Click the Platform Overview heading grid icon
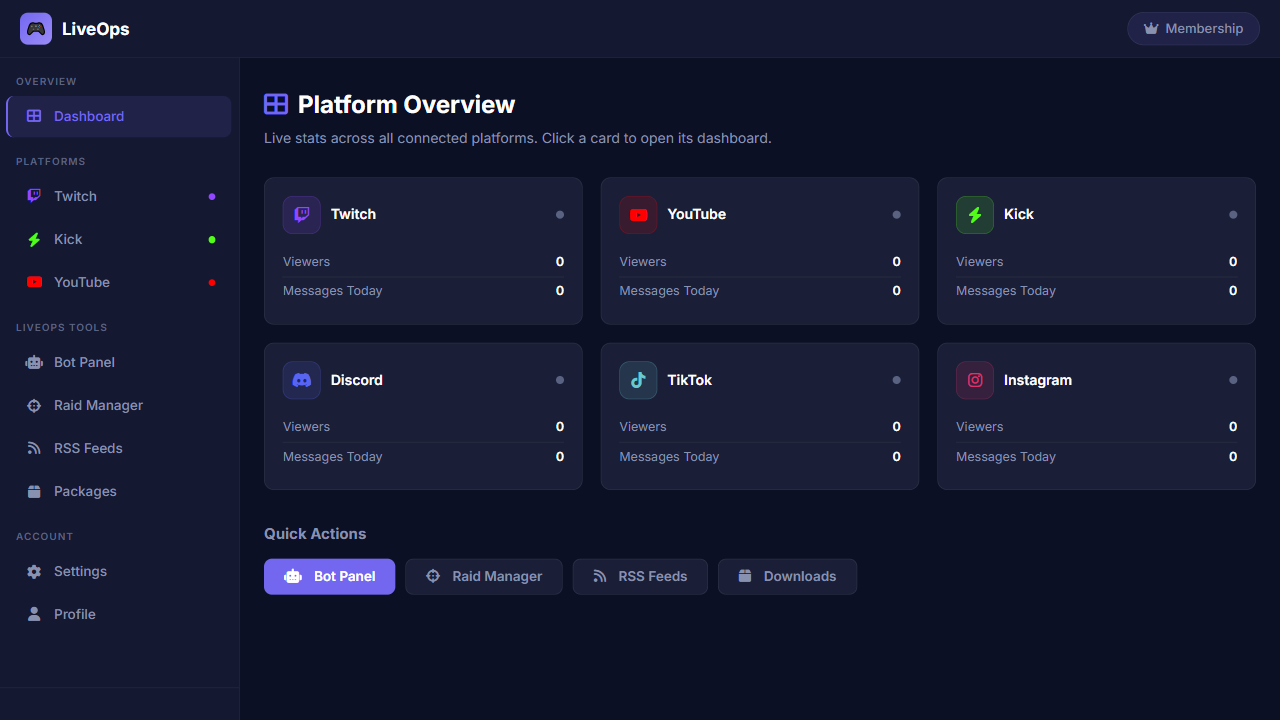The width and height of the screenshot is (1280, 720). [276, 104]
